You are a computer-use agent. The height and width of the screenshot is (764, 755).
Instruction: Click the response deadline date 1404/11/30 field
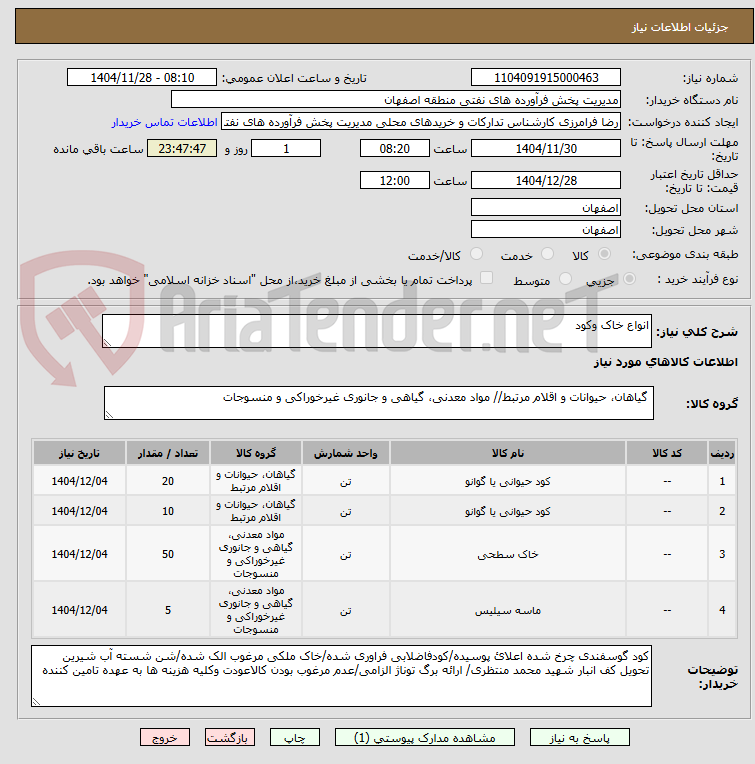[x=546, y=149]
